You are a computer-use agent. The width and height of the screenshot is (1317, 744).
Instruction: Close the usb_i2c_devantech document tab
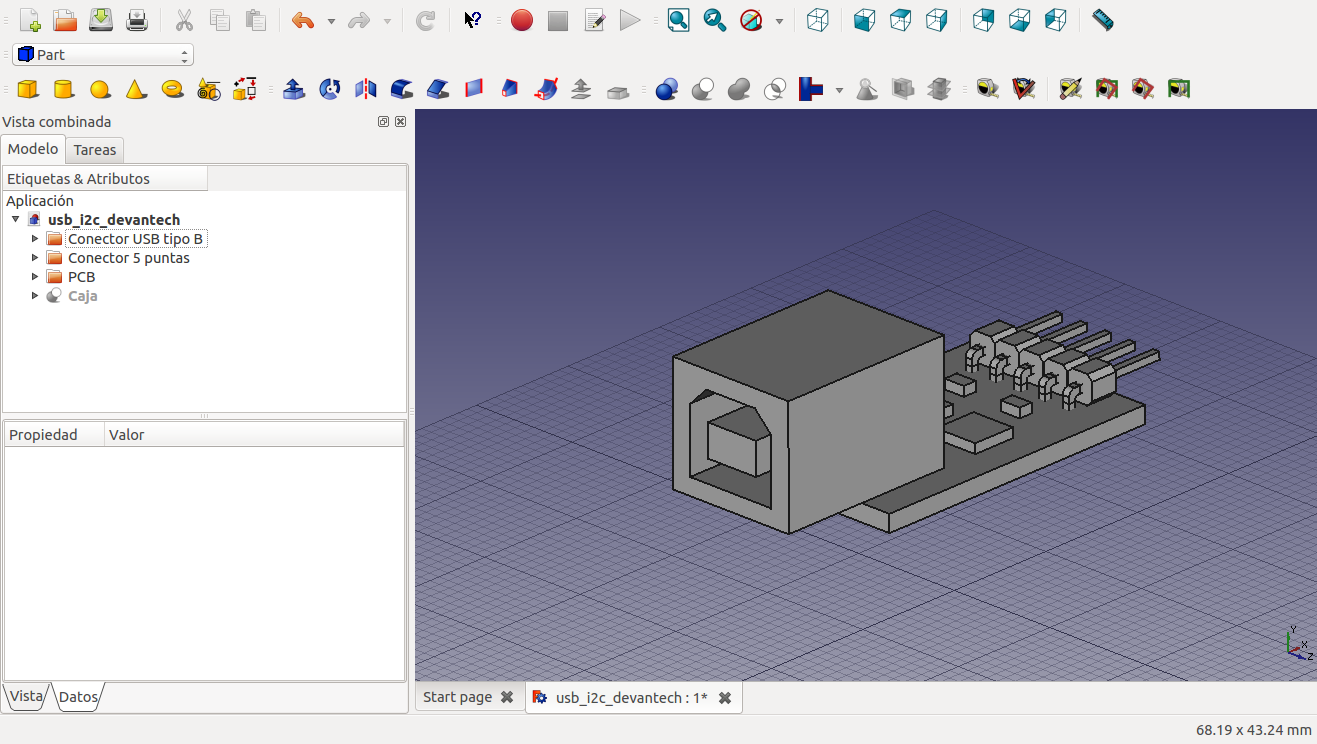725,697
